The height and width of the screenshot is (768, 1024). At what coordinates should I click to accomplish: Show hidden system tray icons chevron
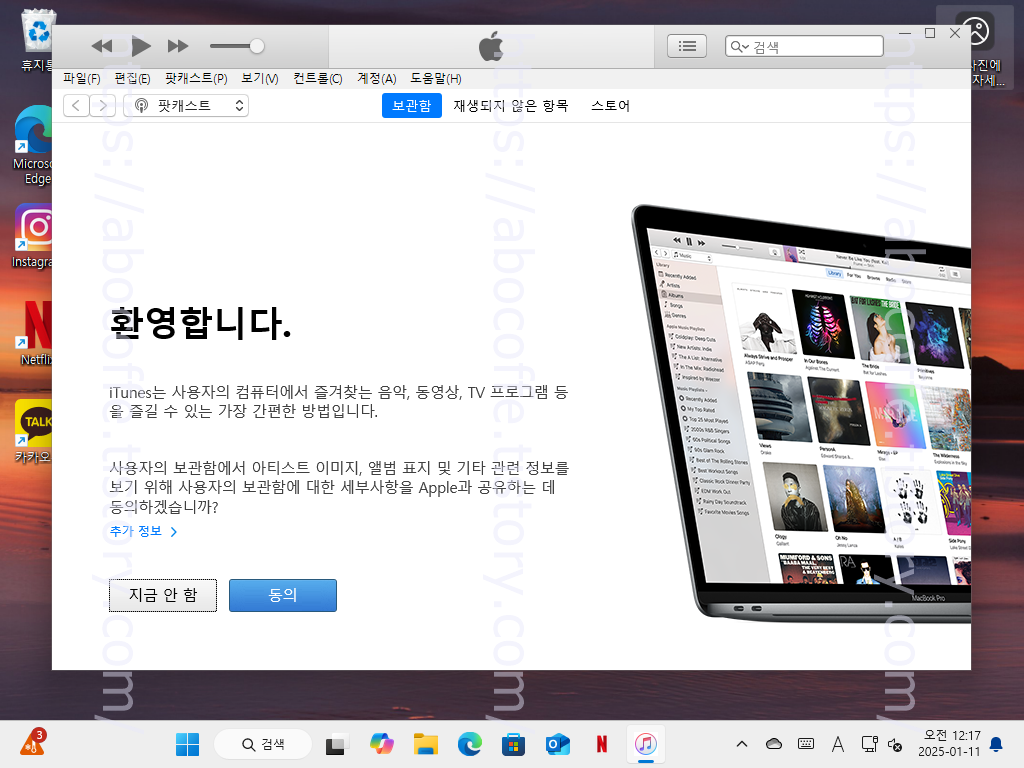pyautogui.click(x=742, y=744)
